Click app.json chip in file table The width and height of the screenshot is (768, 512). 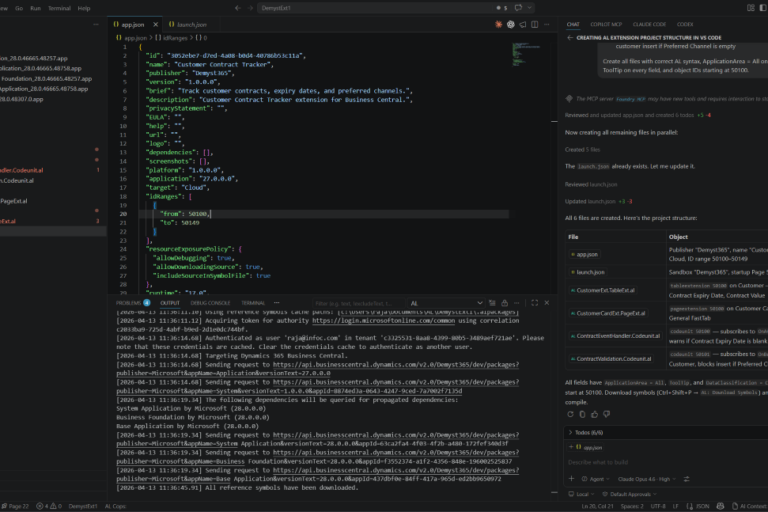584,254
